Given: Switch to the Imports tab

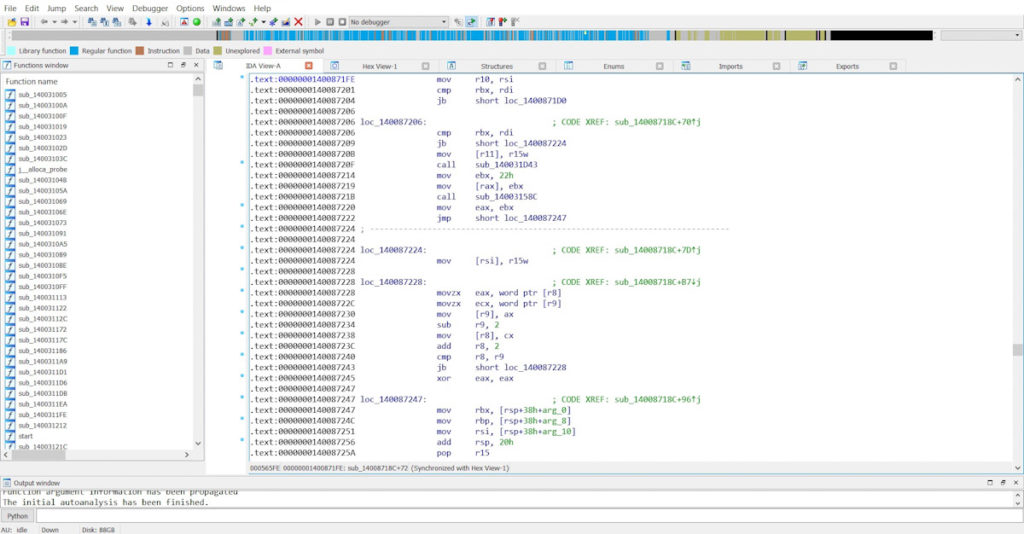Looking at the screenshot, I should tap(730, 66).
